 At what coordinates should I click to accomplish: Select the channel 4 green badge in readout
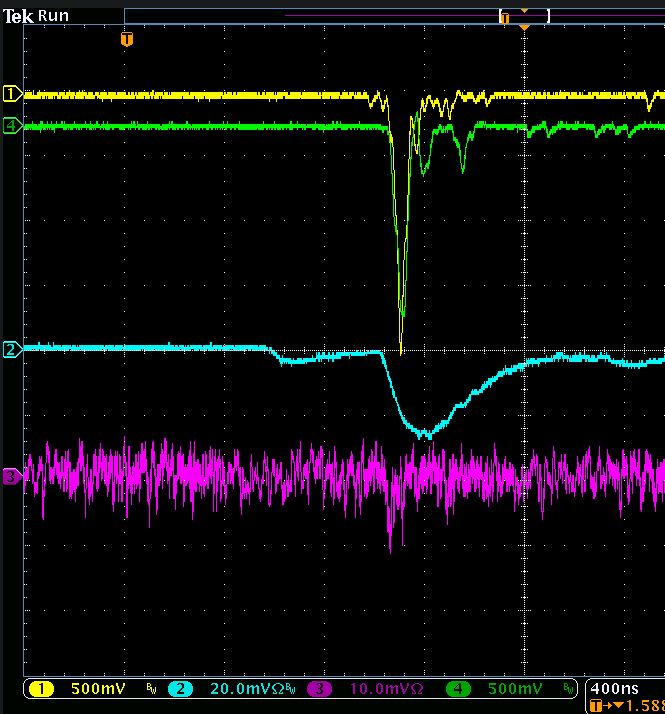[x=458, y=689]
